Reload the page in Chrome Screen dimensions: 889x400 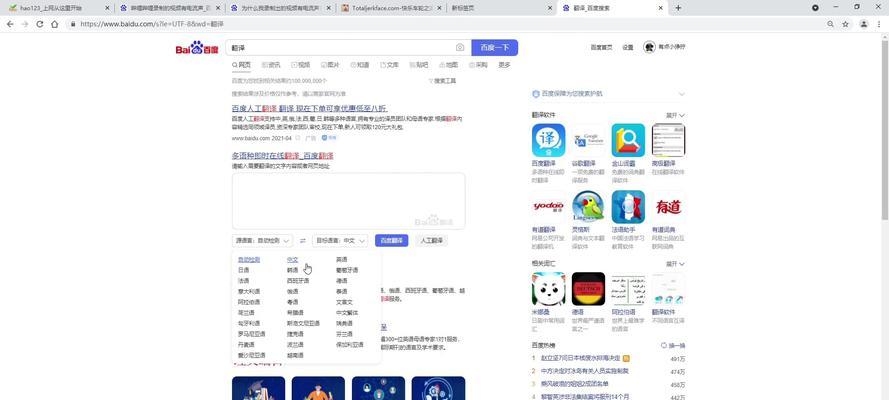tap(40, 24)
